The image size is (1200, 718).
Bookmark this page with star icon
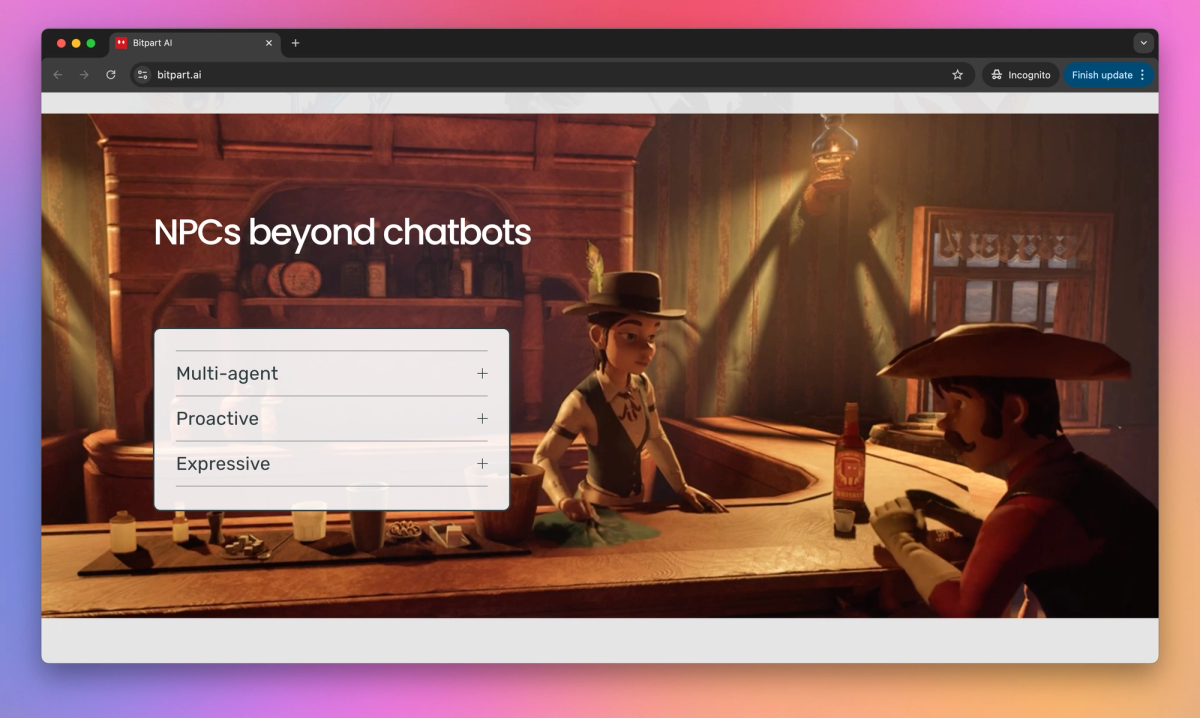pyautogui.click(x=957, y=75)
